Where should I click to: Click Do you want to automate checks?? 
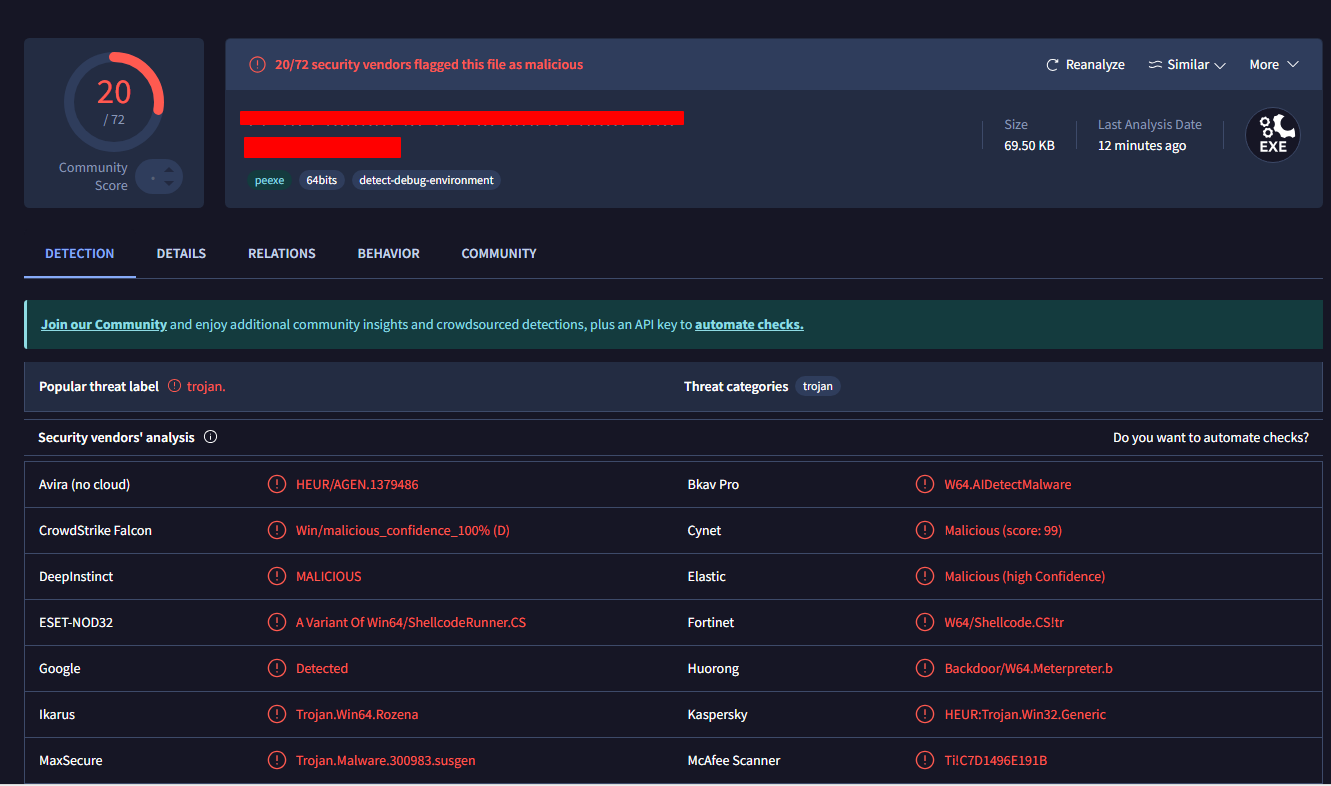point(1211,437)
